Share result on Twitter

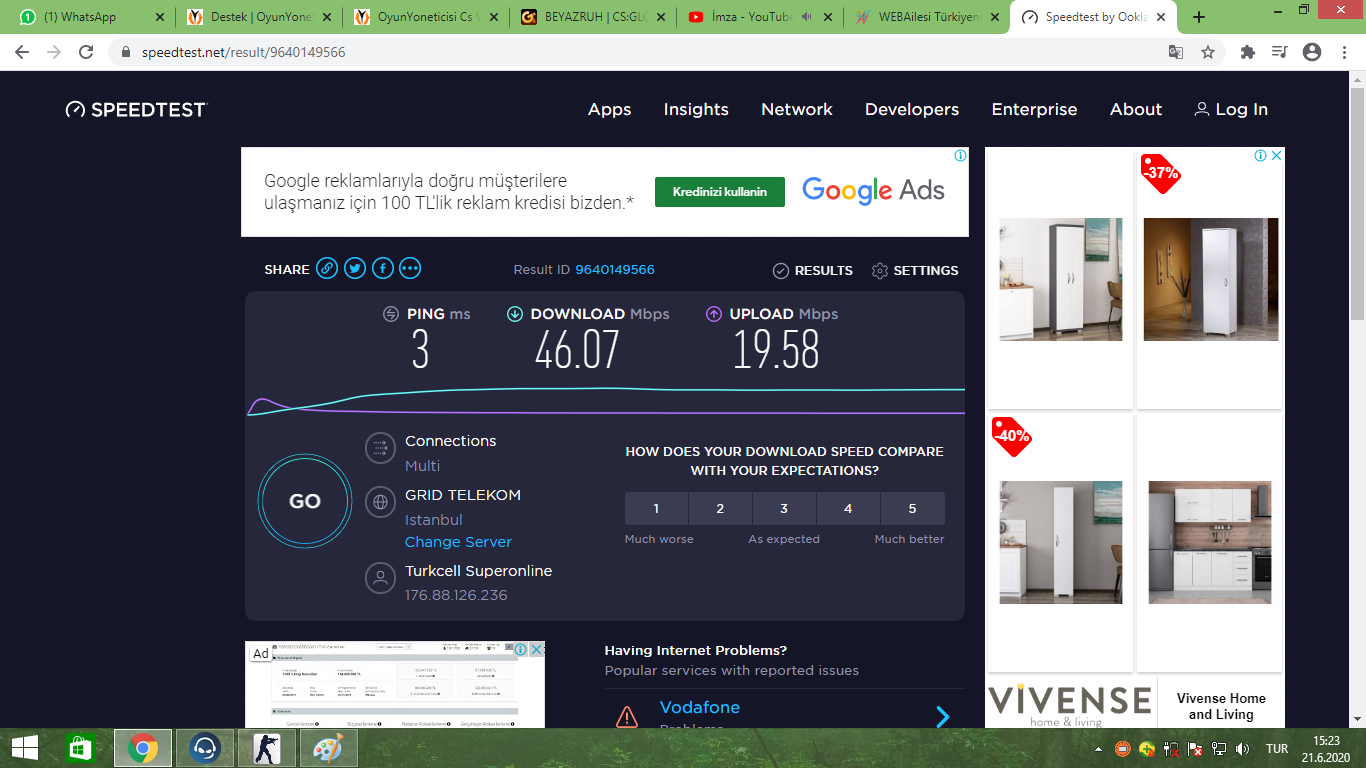click(x=355, y=268)
